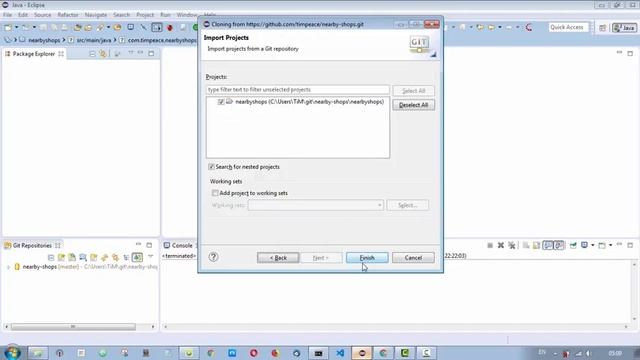Screen dimensions: 640x360
Task: Maximize the Git Repositories panel
Action: click(x=149, y=245)
